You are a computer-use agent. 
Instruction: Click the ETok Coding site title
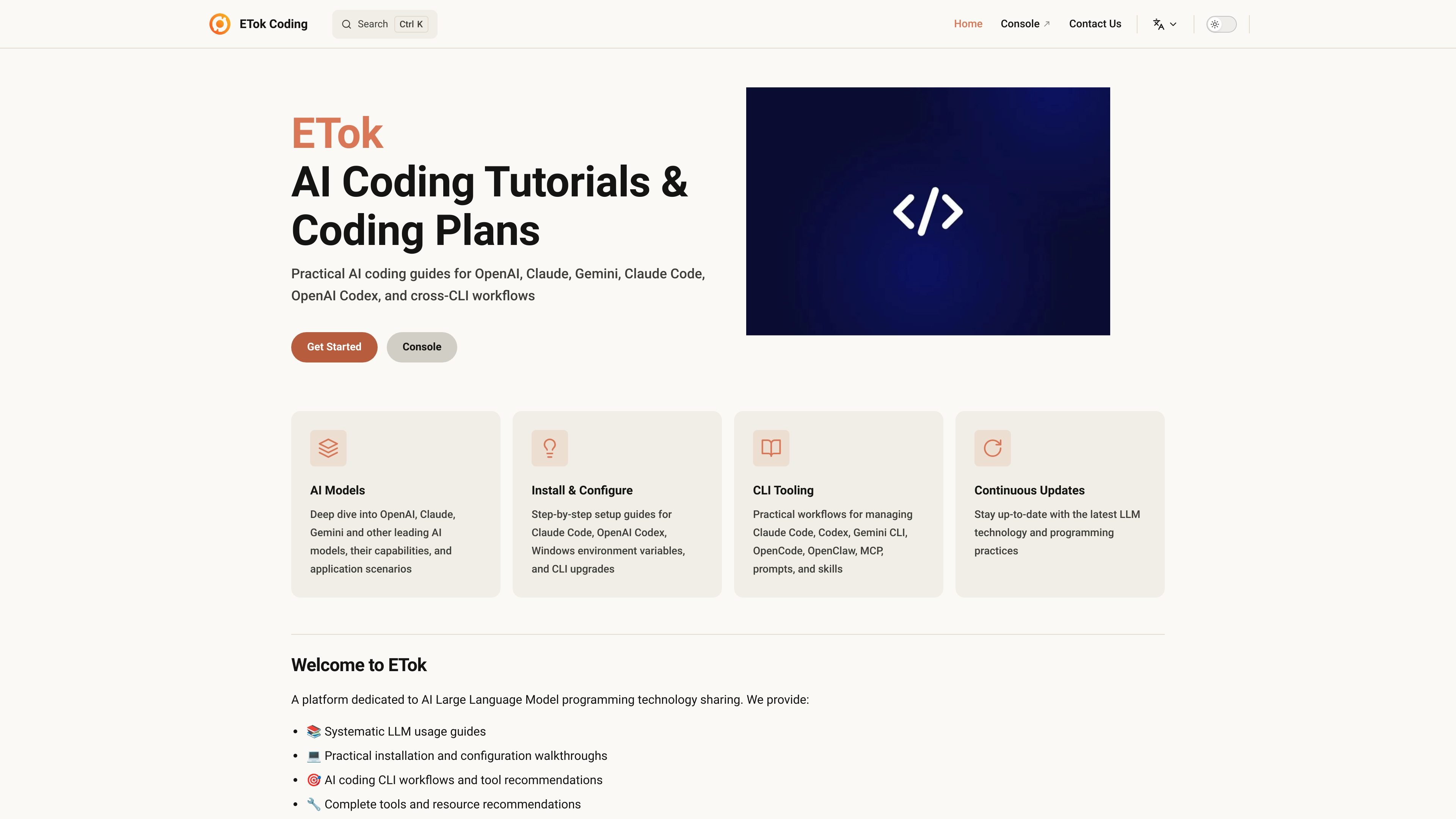(x=273, y=24)
